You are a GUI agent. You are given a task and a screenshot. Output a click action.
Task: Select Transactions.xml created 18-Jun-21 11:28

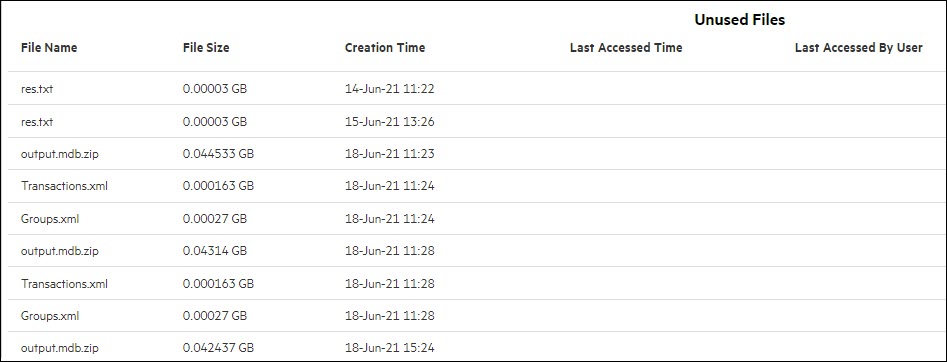(x=474, y=283)
